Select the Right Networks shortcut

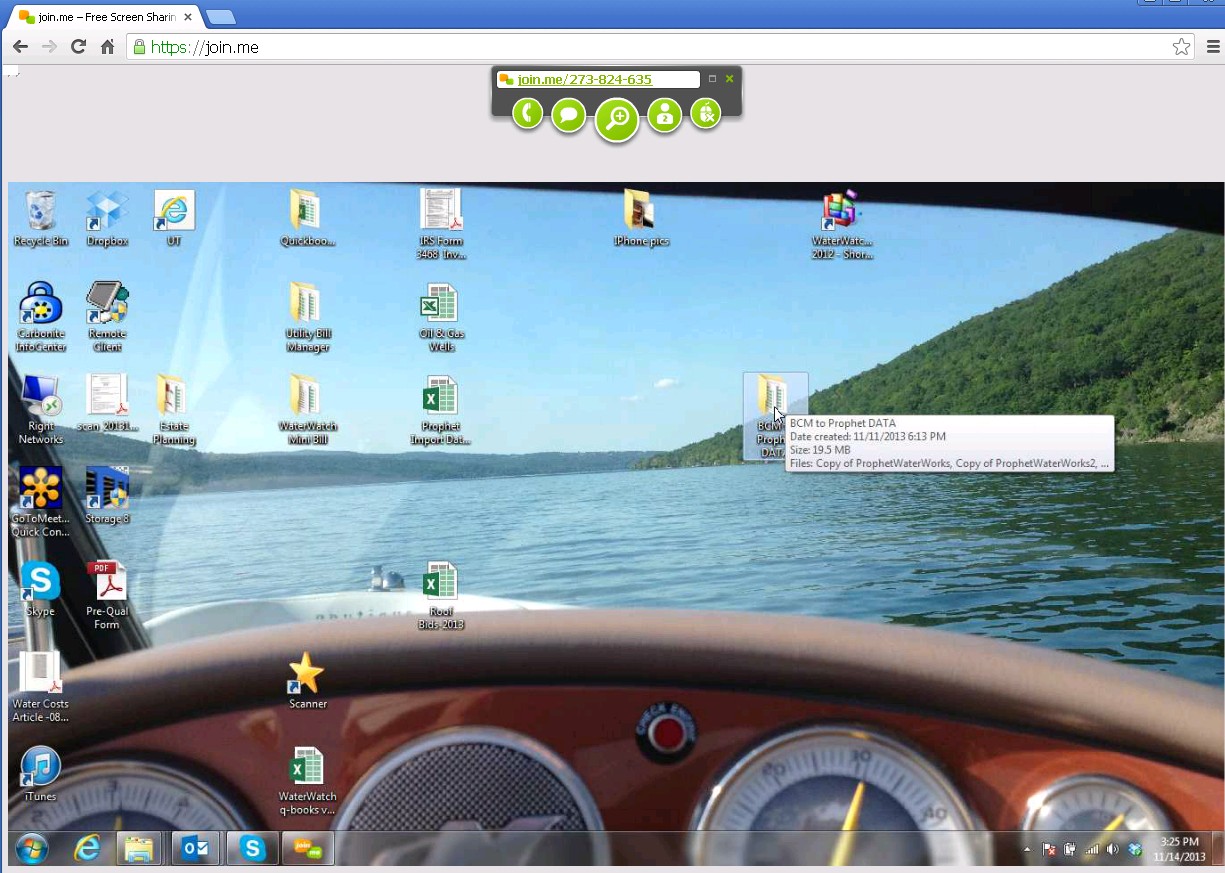(41, 409)
